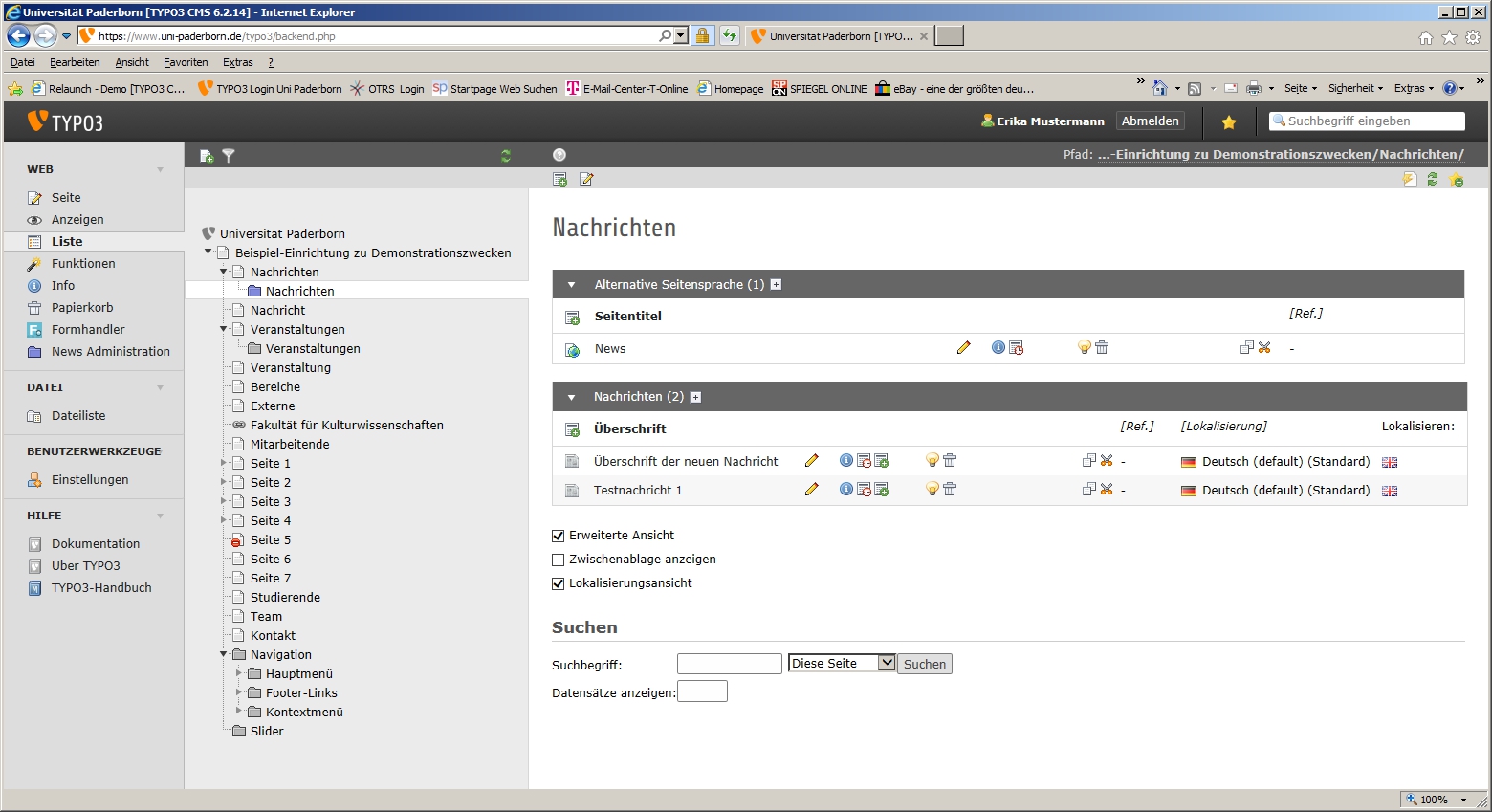The width and height of the screenshot is (1492, 812).
Task: Create a new record in Nachrichten table header
Action: coord(572,429)
